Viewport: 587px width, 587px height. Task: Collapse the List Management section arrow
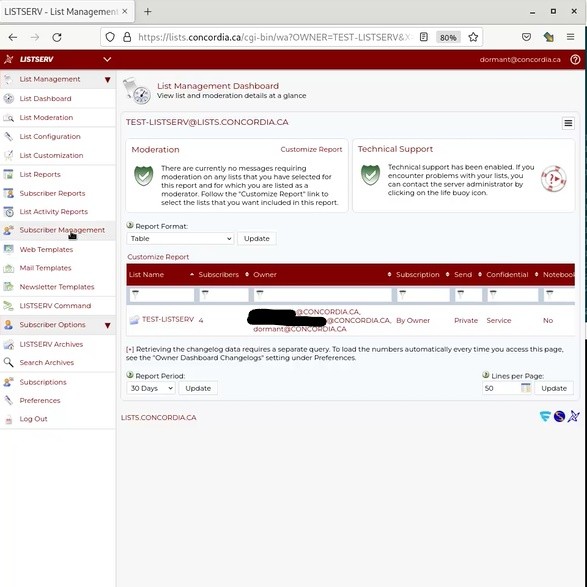(107, 79)
